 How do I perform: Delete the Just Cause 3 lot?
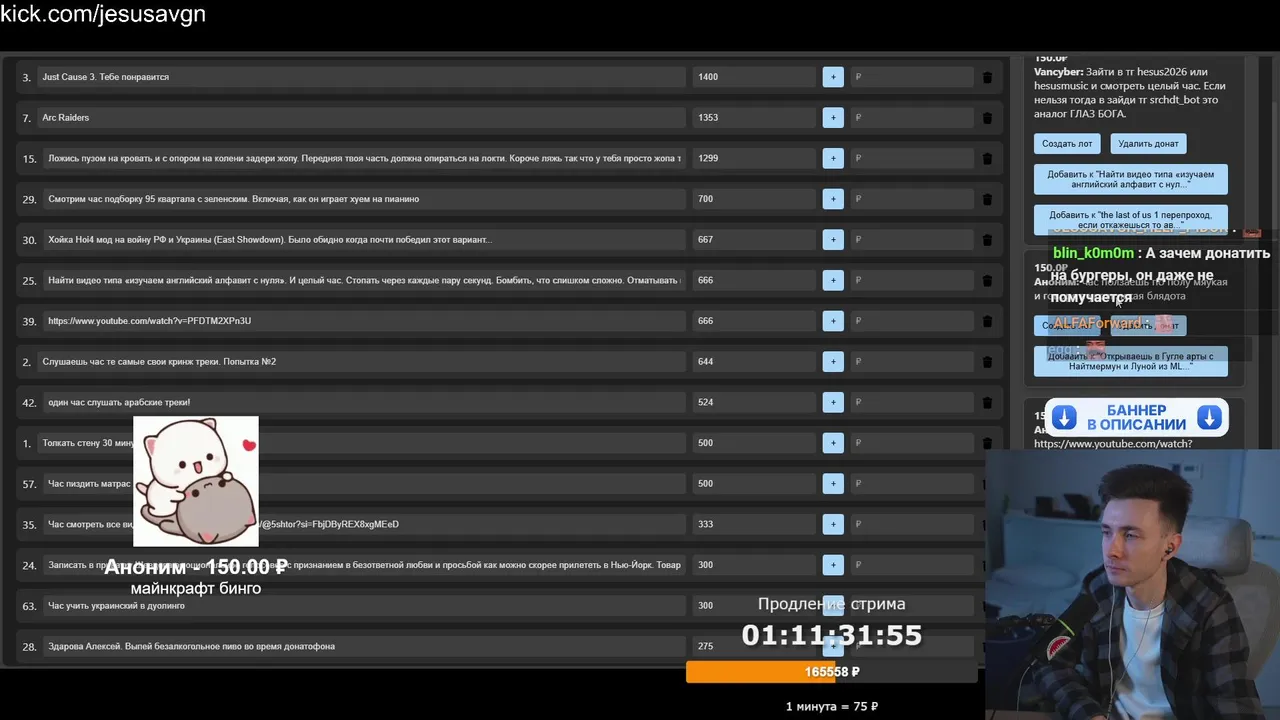click(988, 77)
